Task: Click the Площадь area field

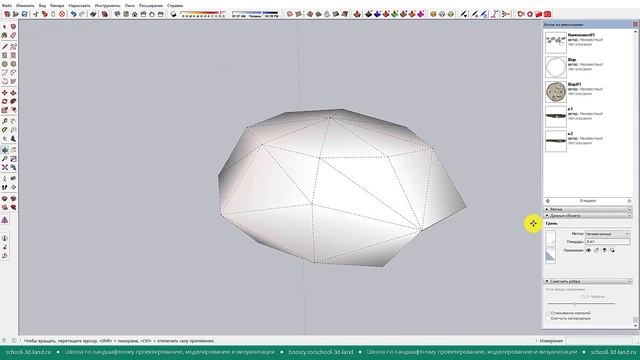Action: click(608, 242)
